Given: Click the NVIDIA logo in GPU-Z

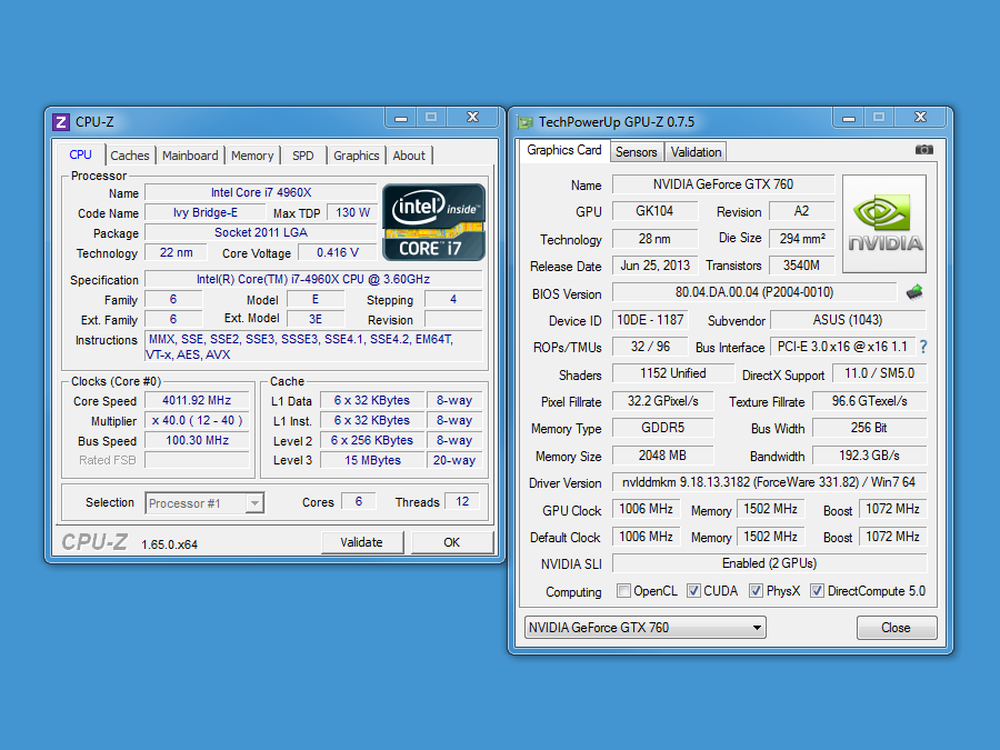Looking at the screenshot, I should tap(885, 224).
